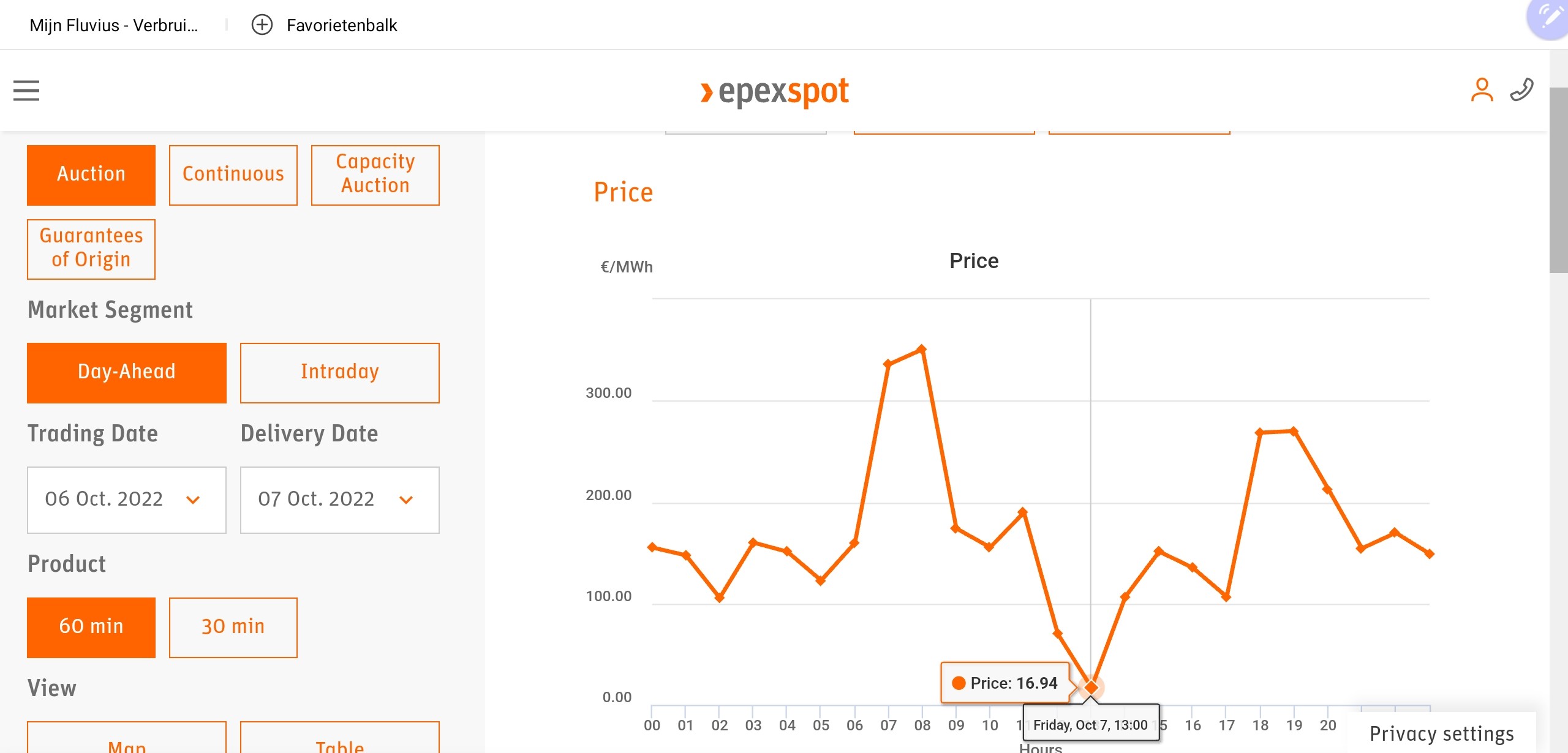The width and height of the screenshot is (1568, 753).
Task: Select the Day-Ahead market segment
Action: pyautogui.click(x=127, y=372)
